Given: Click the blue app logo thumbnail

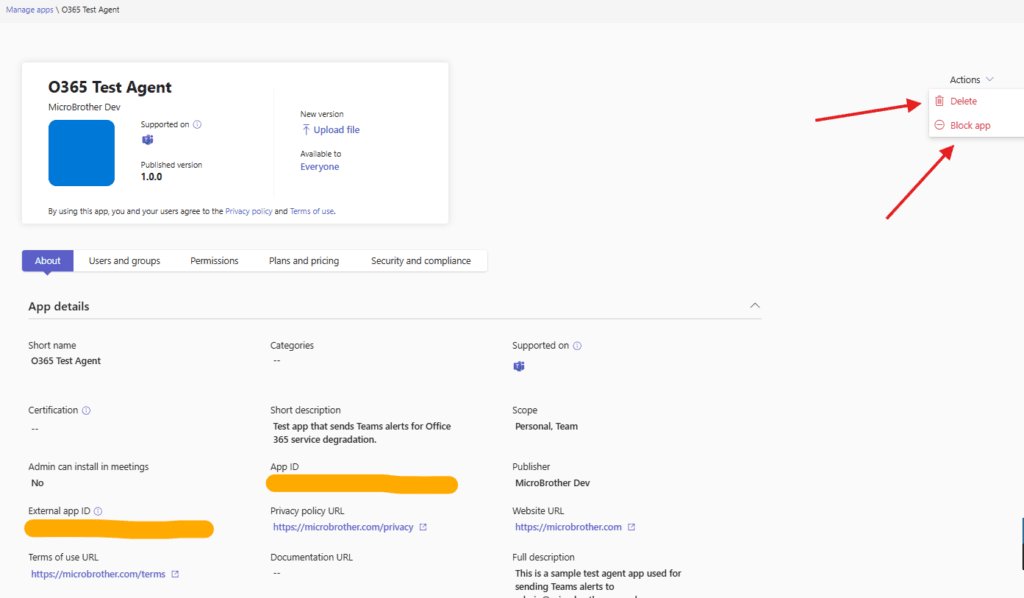Looking at the screenshot, I should [81, 153].
